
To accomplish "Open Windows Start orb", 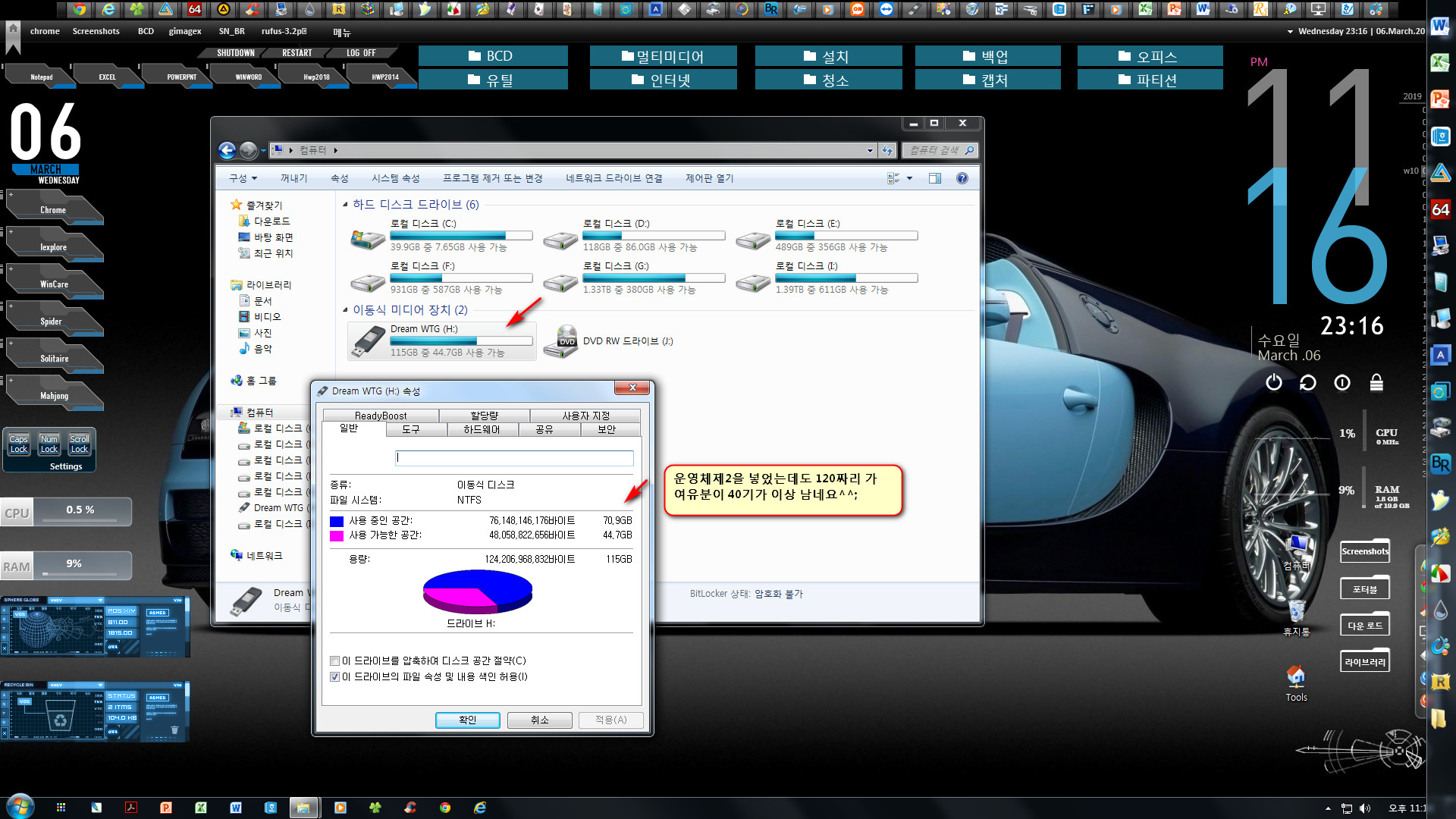I will 20,806.
